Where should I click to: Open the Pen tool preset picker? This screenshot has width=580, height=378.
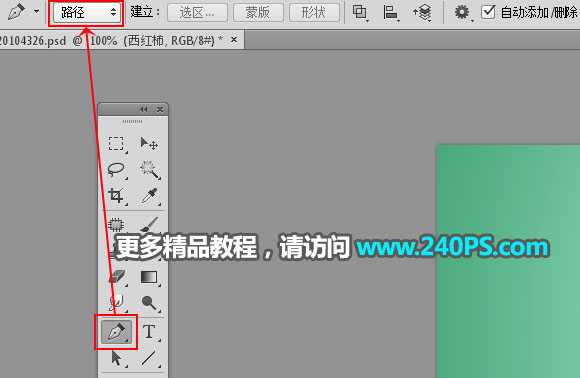coord(37,11)
